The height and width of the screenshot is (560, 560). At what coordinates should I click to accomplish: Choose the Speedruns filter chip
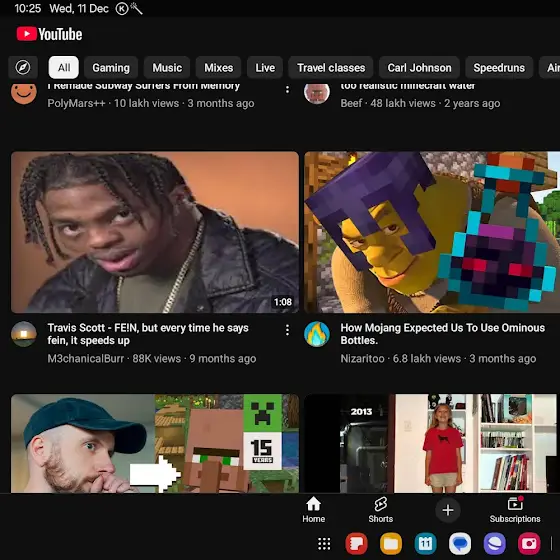(x=499, y=68)
